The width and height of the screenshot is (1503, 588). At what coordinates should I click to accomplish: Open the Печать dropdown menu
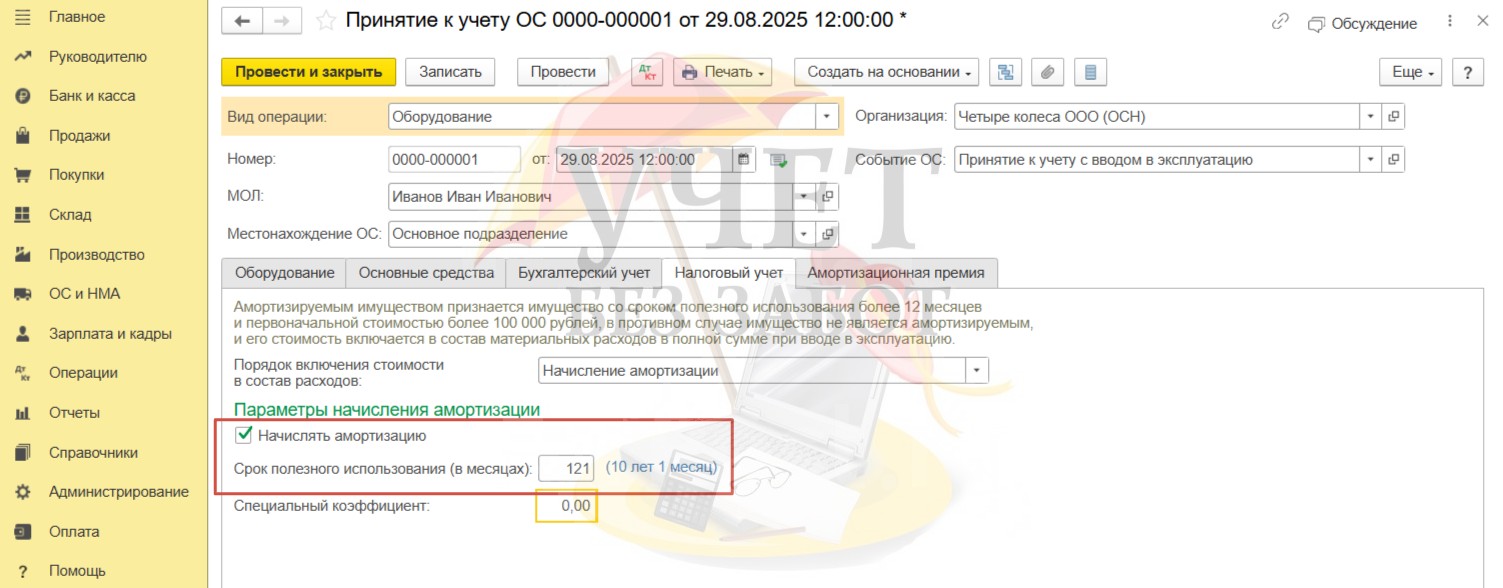pyautogui.click(x=722, y=72)
